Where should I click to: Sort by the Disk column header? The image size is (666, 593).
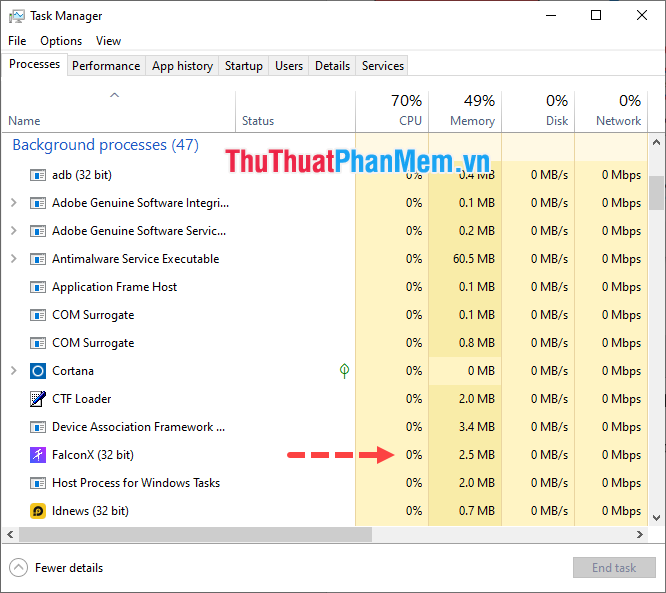(x=538, y=111)
